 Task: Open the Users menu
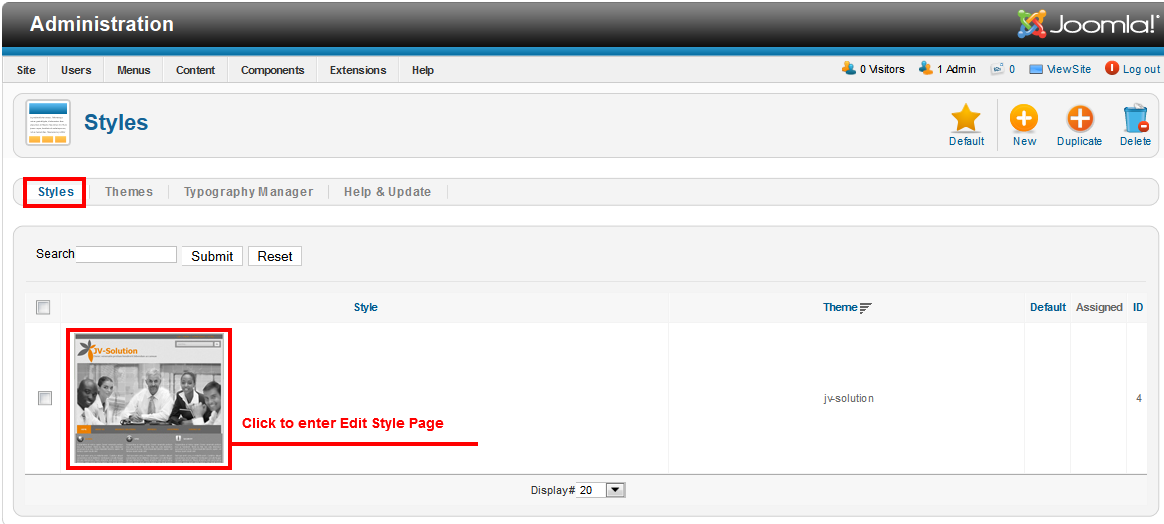click(x=76, y=70)
